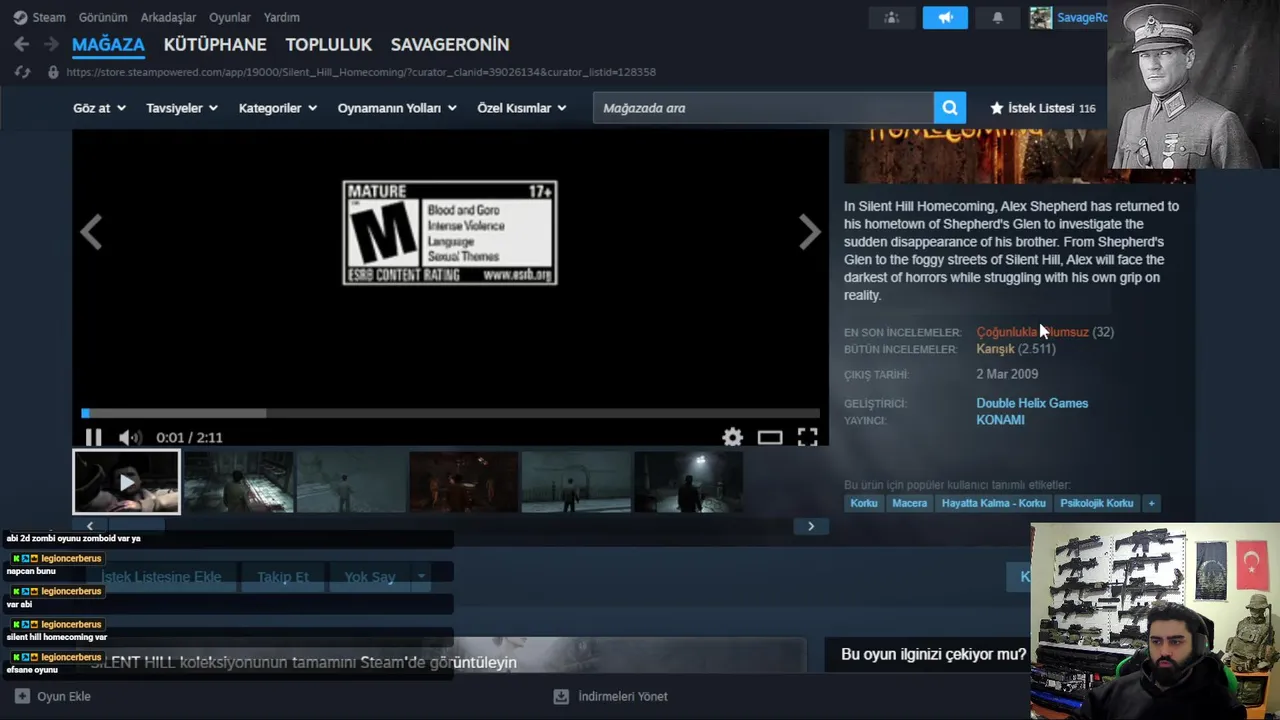Show the previous media with the left arrow
Screen dimensions: 1280x720
(x=91, y=232)
